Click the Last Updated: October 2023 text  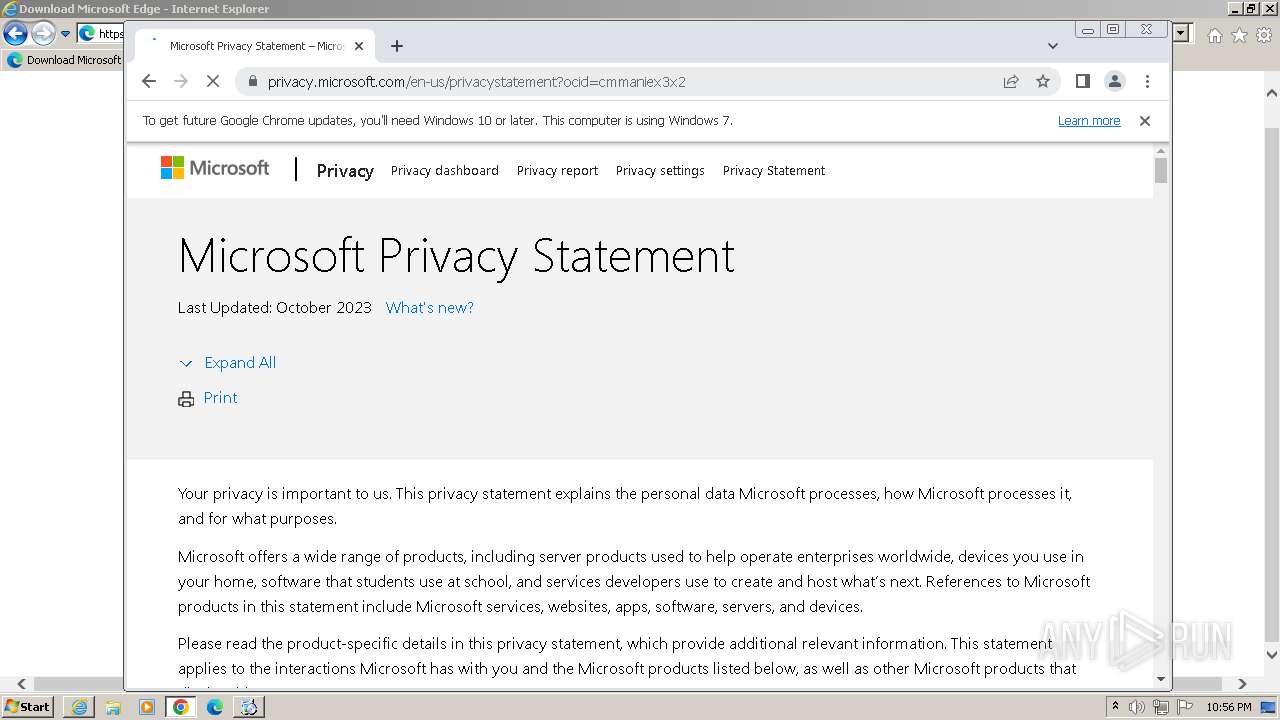pyautogui.click(x=275, y=308)
